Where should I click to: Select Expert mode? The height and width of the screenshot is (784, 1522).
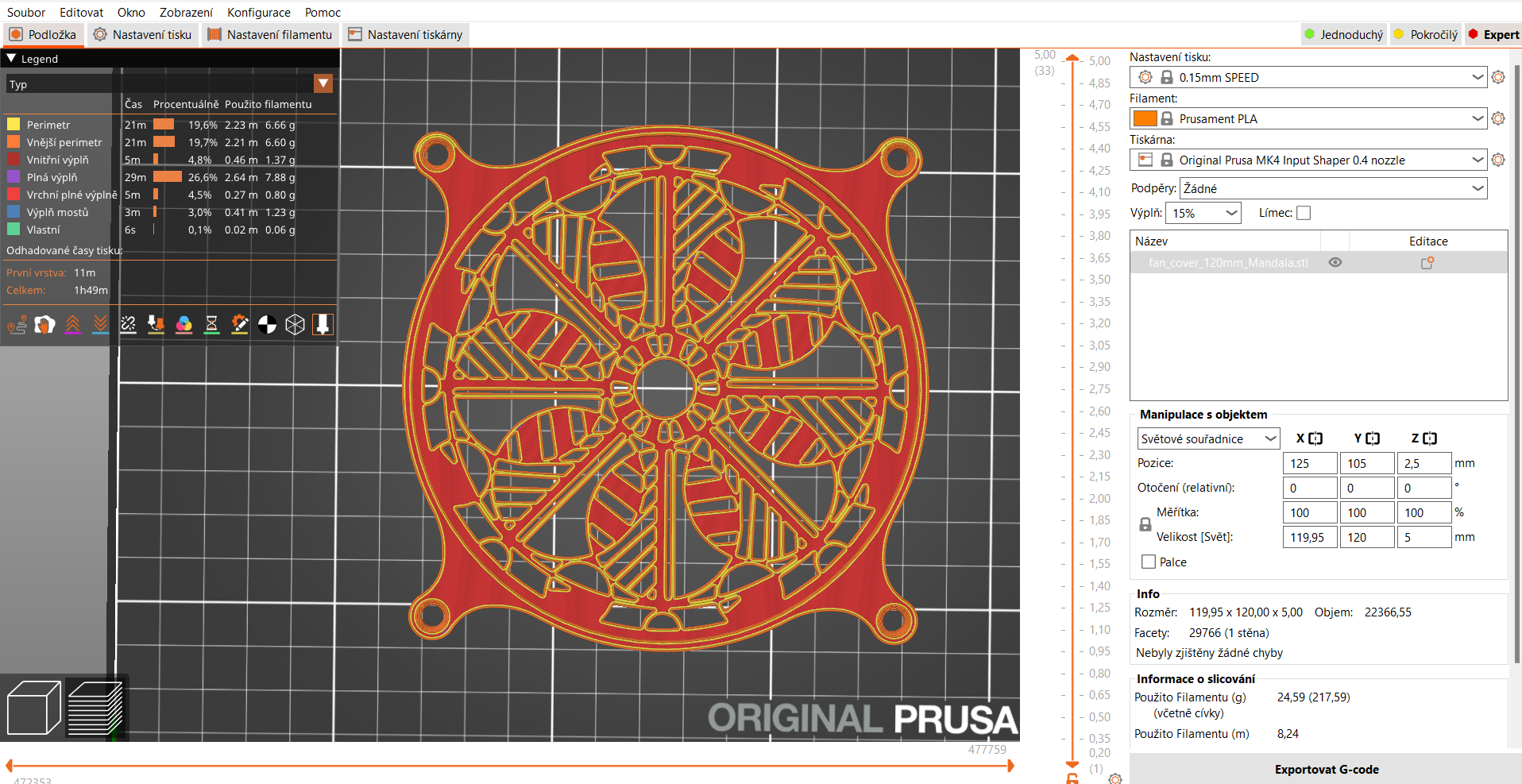[1493, 34]
